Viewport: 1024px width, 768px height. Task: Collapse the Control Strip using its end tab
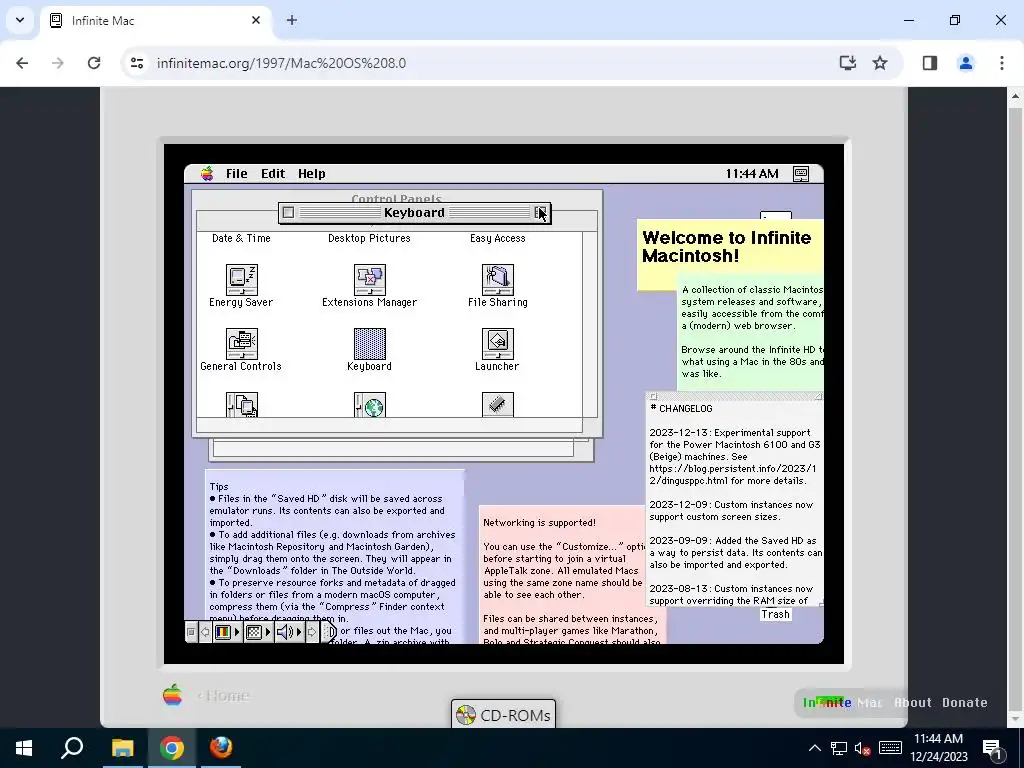[x=329, y=632]
